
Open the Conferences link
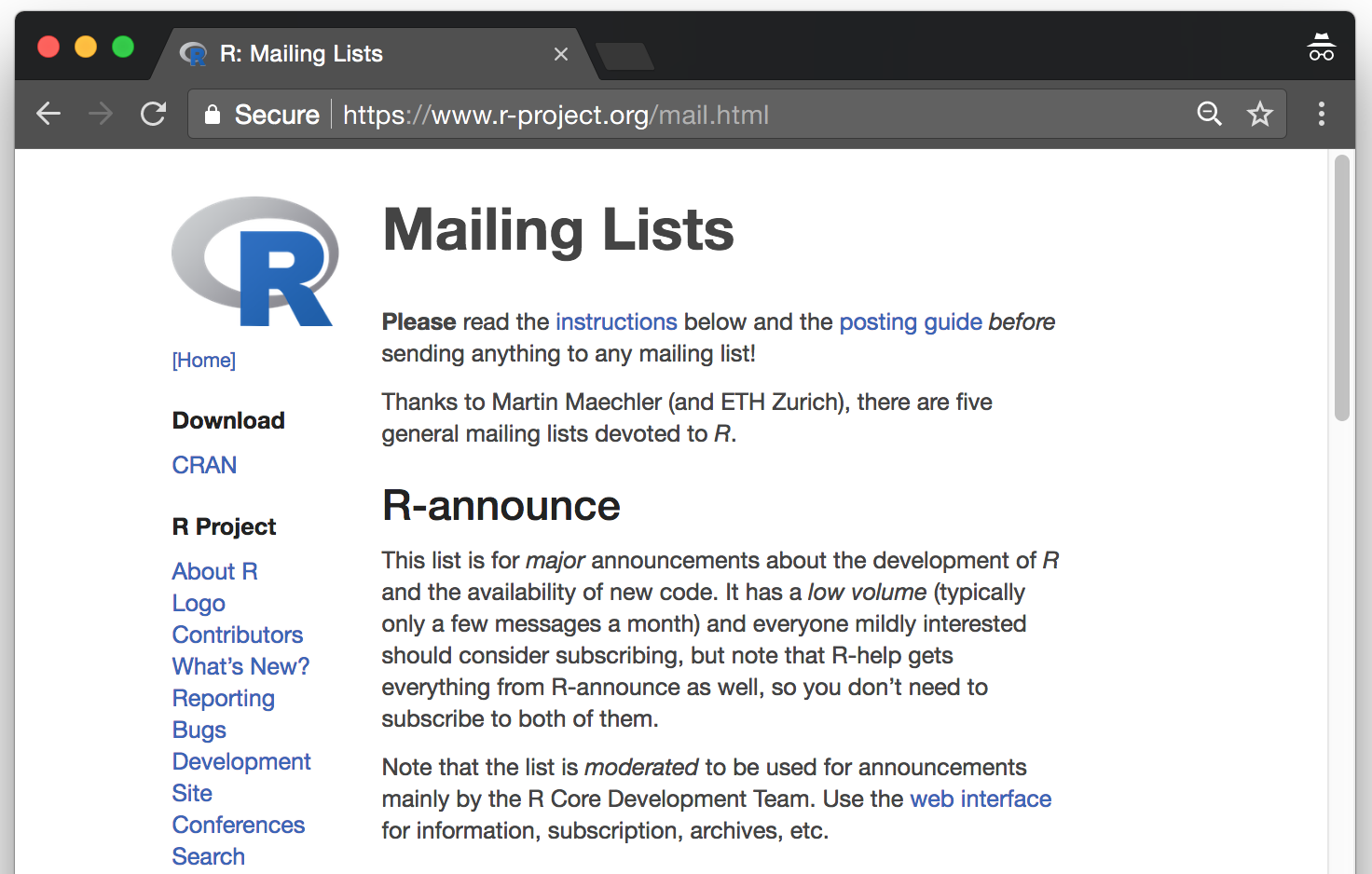click(x=239, y=825)
